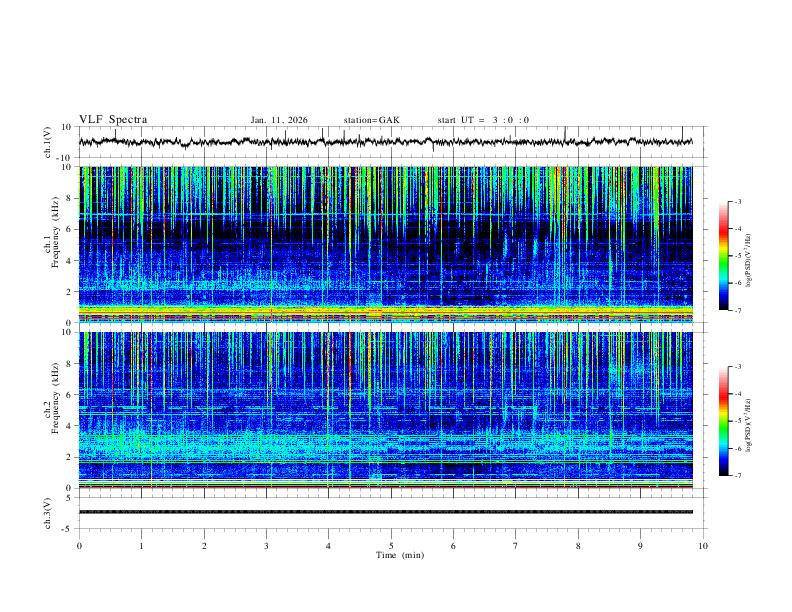792x612 pixels.
Task: Click inside the ch.1 spectrogram panel
Action: pos(386,244)
